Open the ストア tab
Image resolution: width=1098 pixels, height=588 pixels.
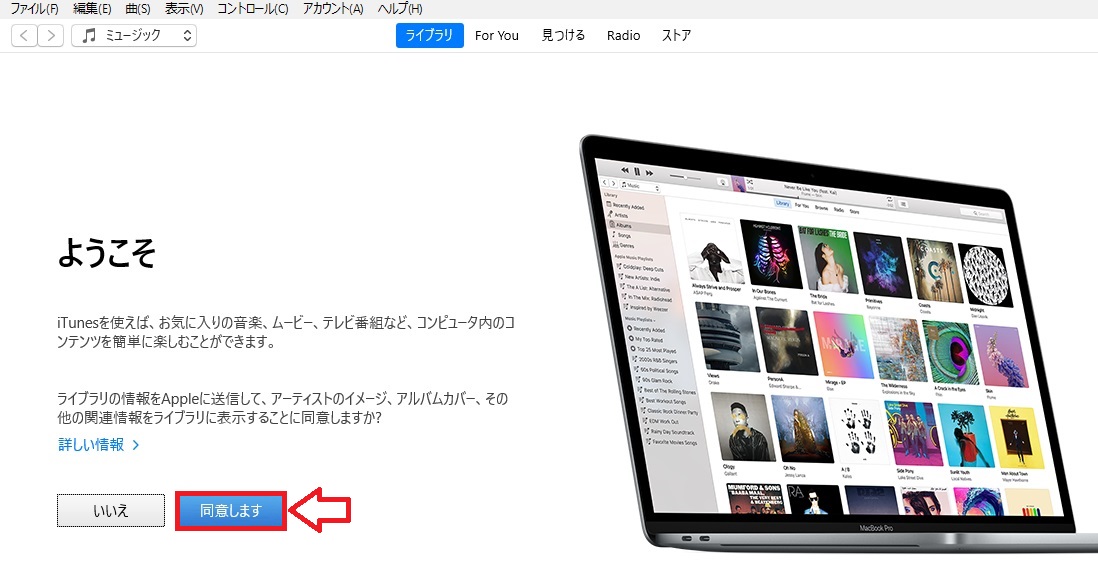676,36
